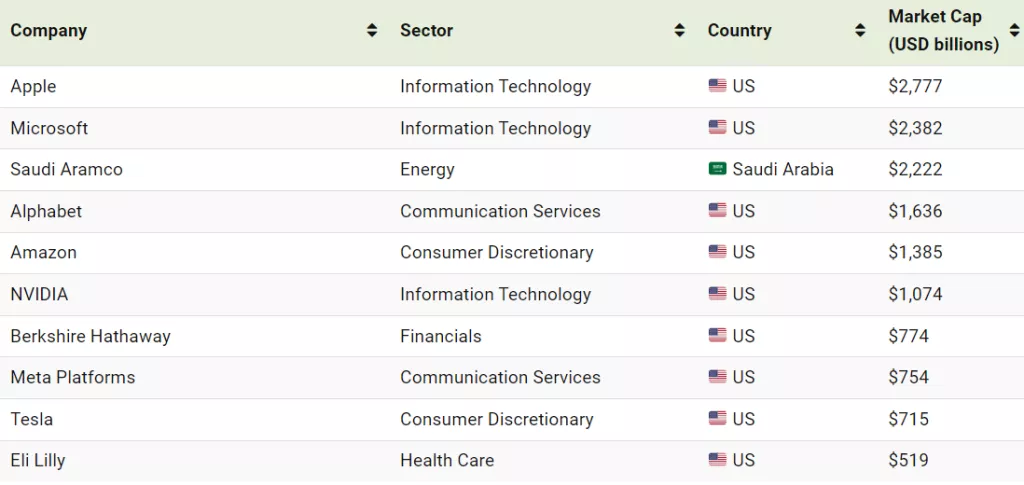Click the Health Care sector cell
Image resolution: width=1024 pixels, height=485 pixels.
(x=447, y=460)
